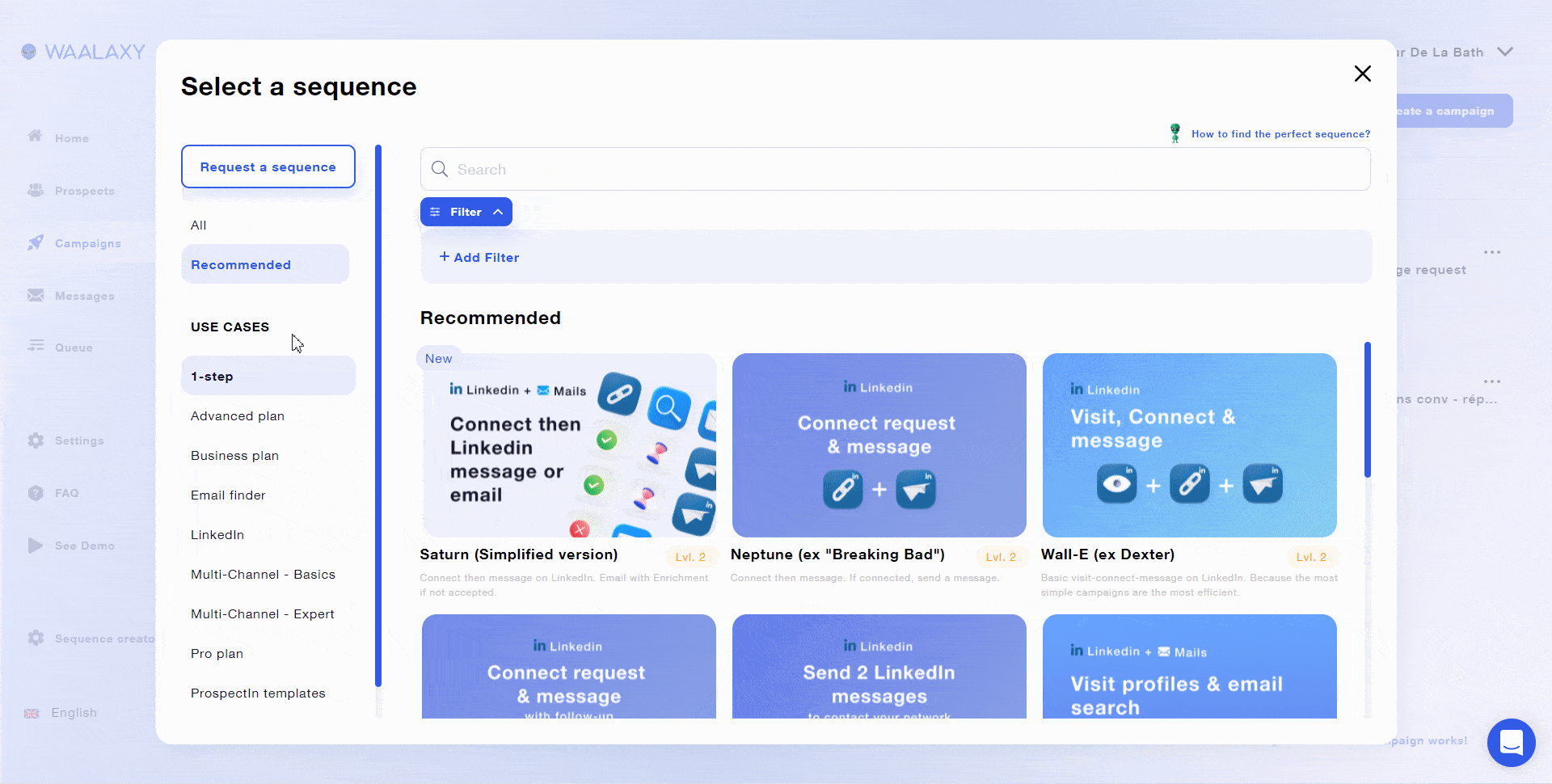Click the Request a sequence button
The width and height of the screenshot is (1552, 784).
coord(268,166)
